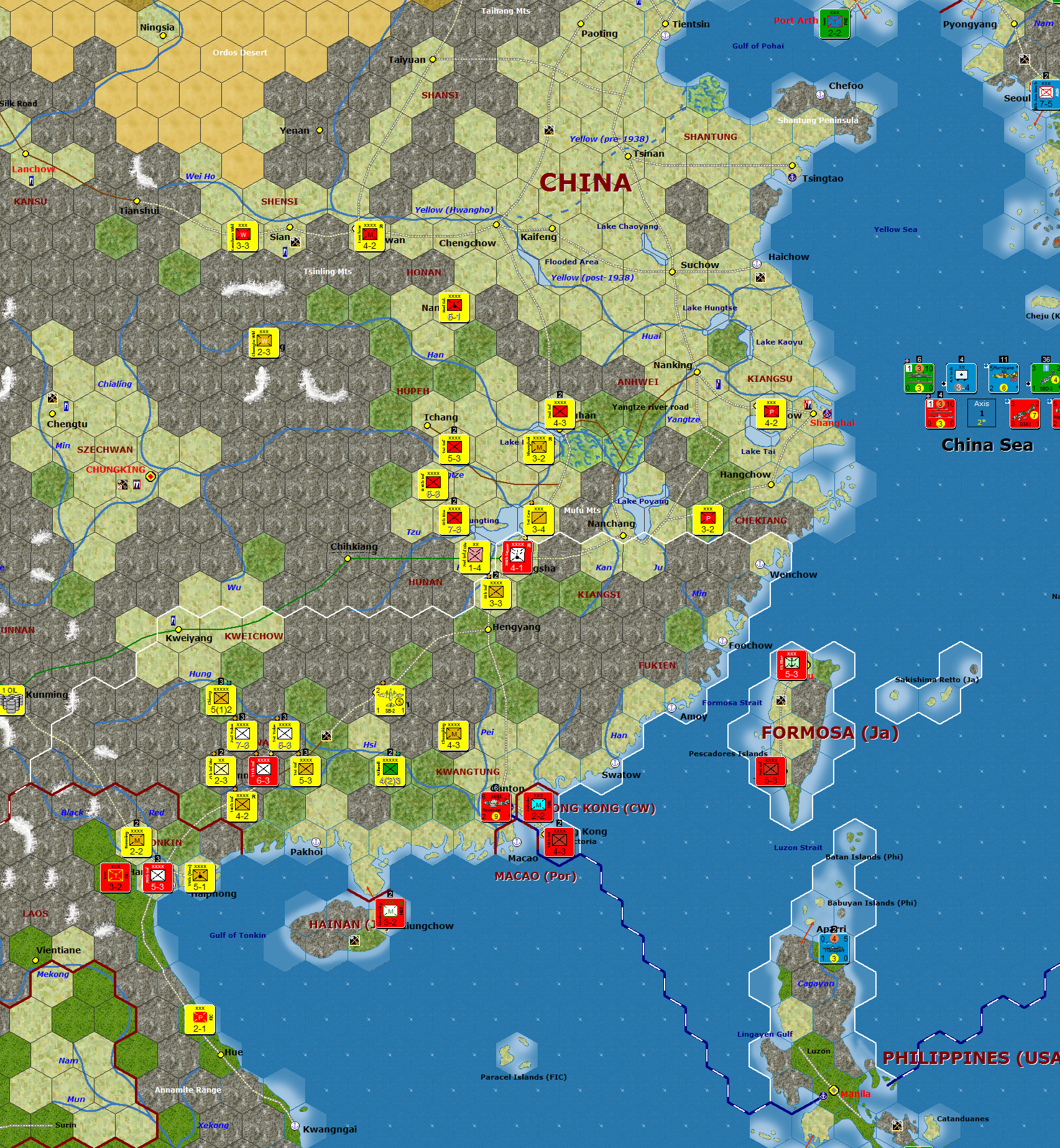Click the blue 3-4 division in China Sea

click(x=961, y=378)
